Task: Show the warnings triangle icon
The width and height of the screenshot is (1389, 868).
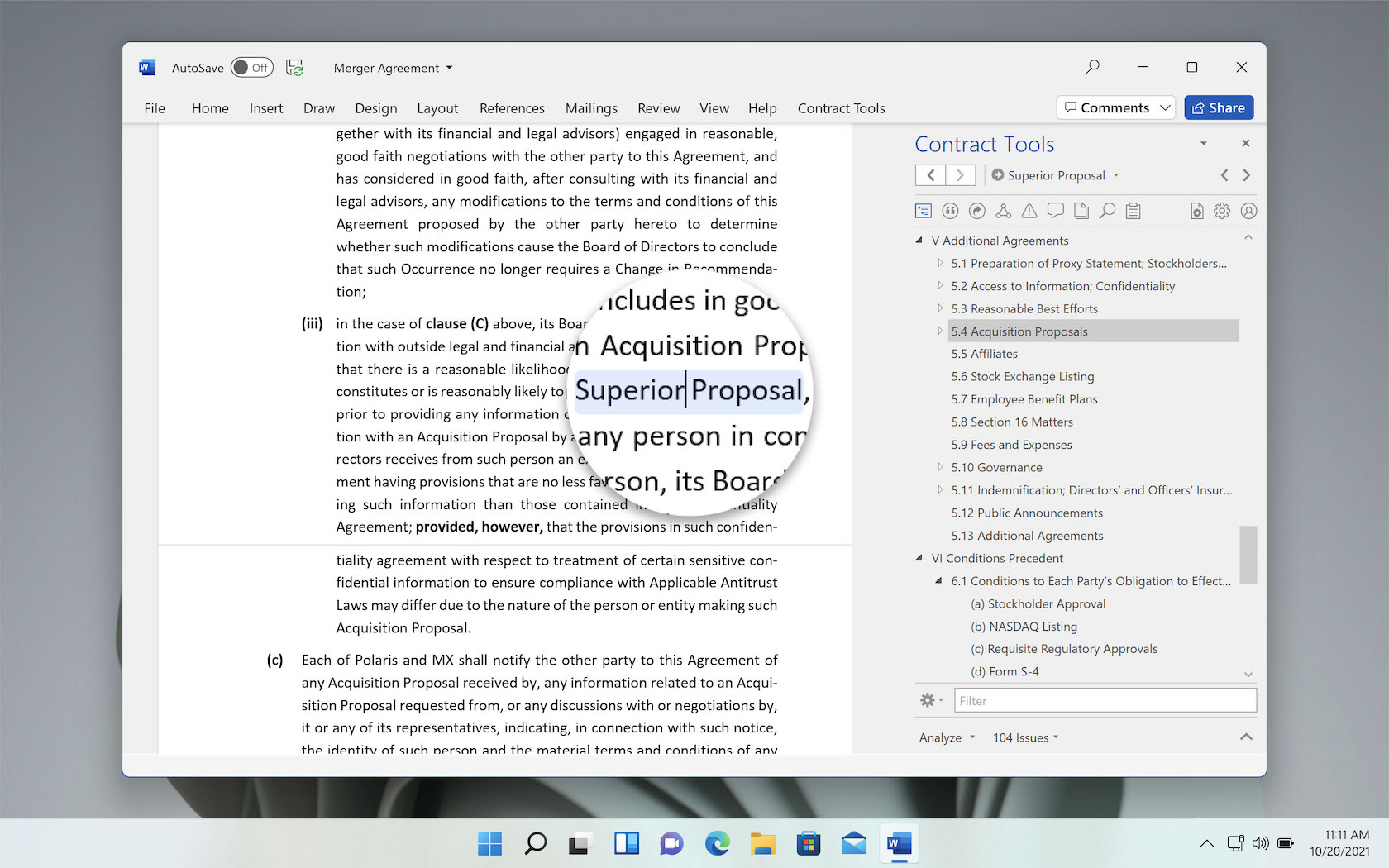Action: point(1029,211)
